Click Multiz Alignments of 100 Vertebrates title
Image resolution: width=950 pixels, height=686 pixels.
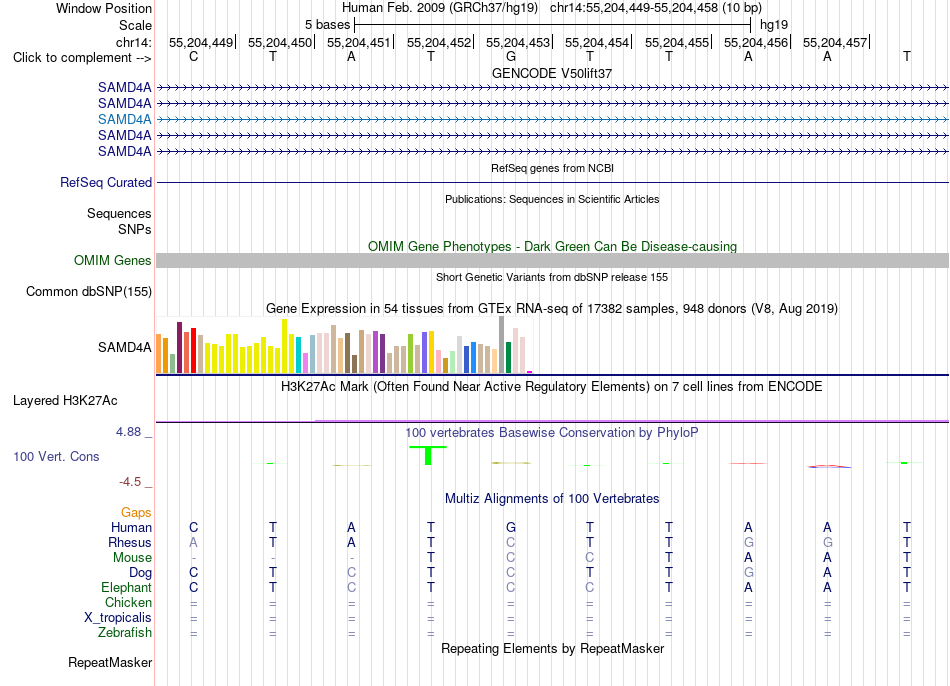click(552, 499)
